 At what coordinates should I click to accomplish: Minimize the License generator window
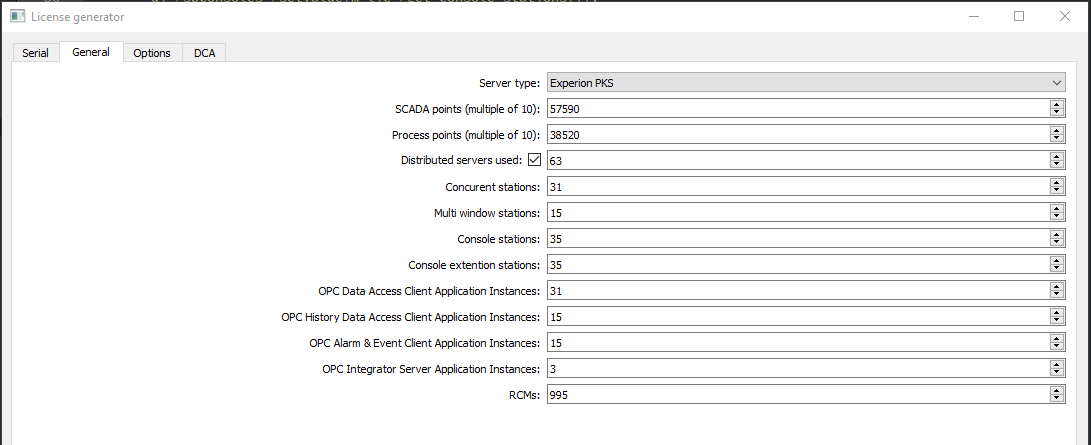tap(974, 16)
